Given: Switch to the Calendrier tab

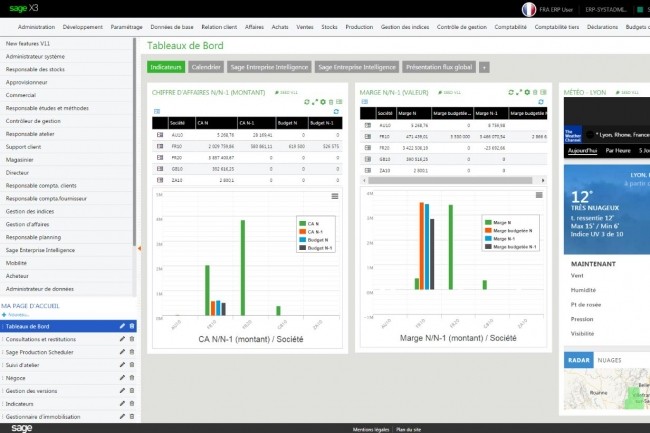Looking at the screenshot, I should tap(206, 67).
